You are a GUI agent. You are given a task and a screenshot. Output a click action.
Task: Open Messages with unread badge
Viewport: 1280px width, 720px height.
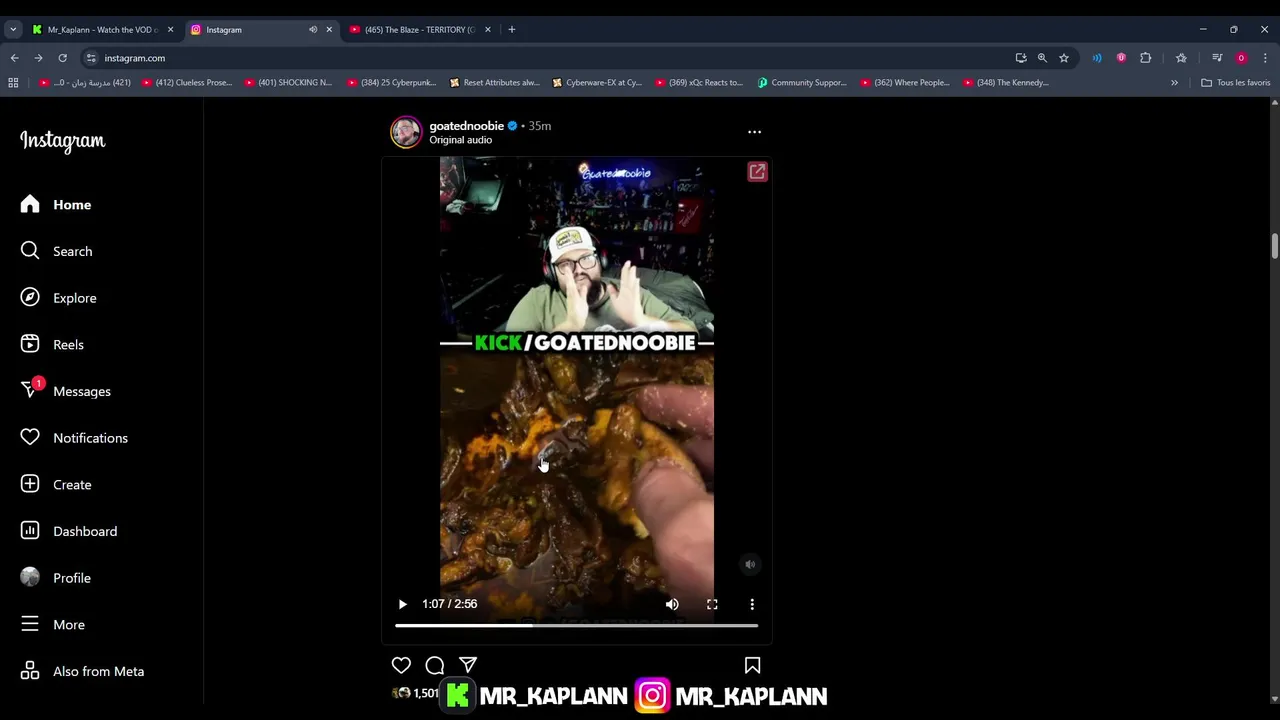pyautogui.click(x=65, y=391)
